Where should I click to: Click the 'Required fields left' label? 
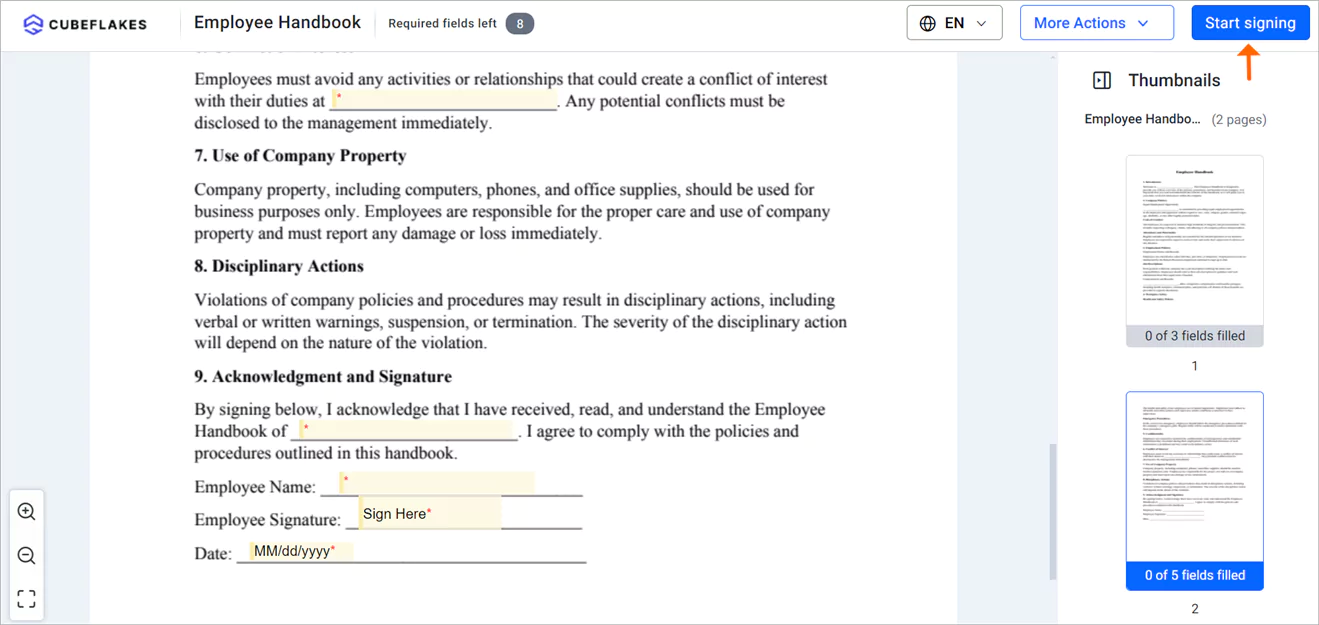[x=442, y=24]
